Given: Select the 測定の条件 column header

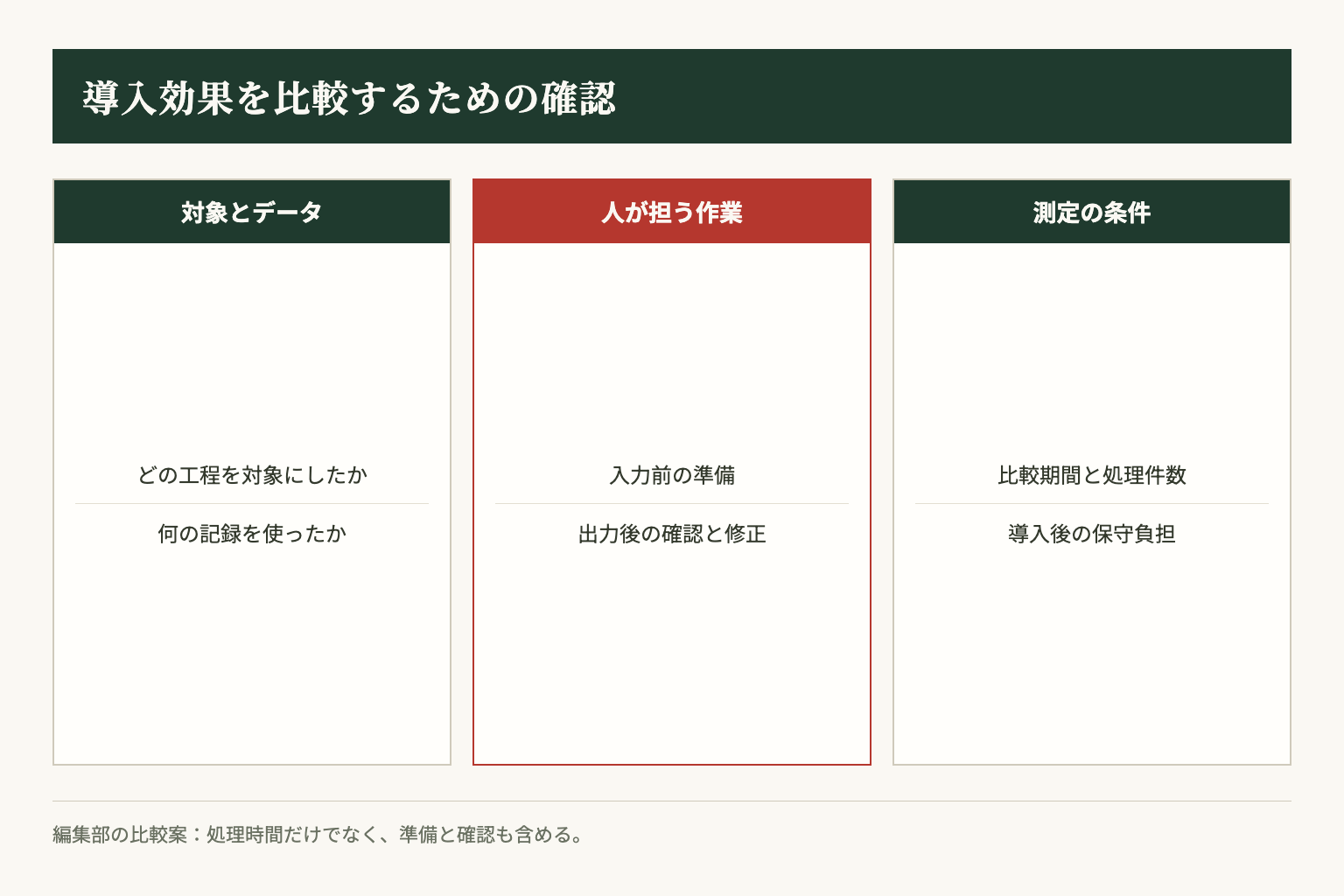Looking at the screenshot, I should pyautogui.click(x=1092, y=212).
